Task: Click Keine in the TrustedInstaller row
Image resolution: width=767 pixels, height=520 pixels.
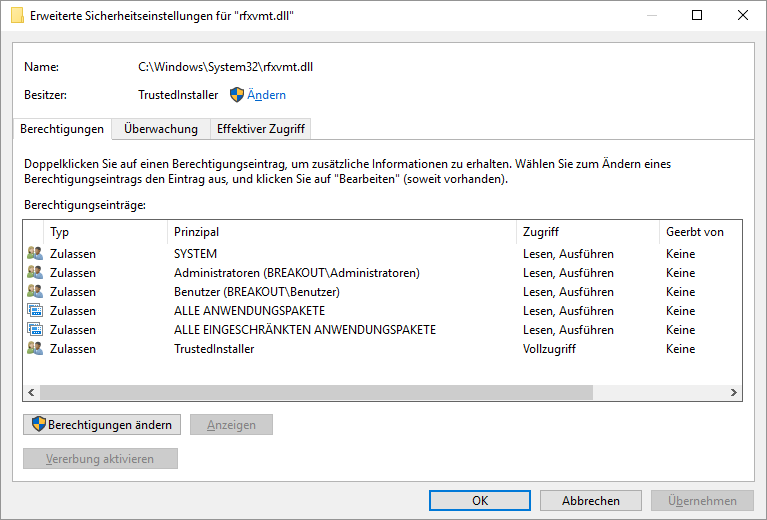Action: (x=680, y=349)
